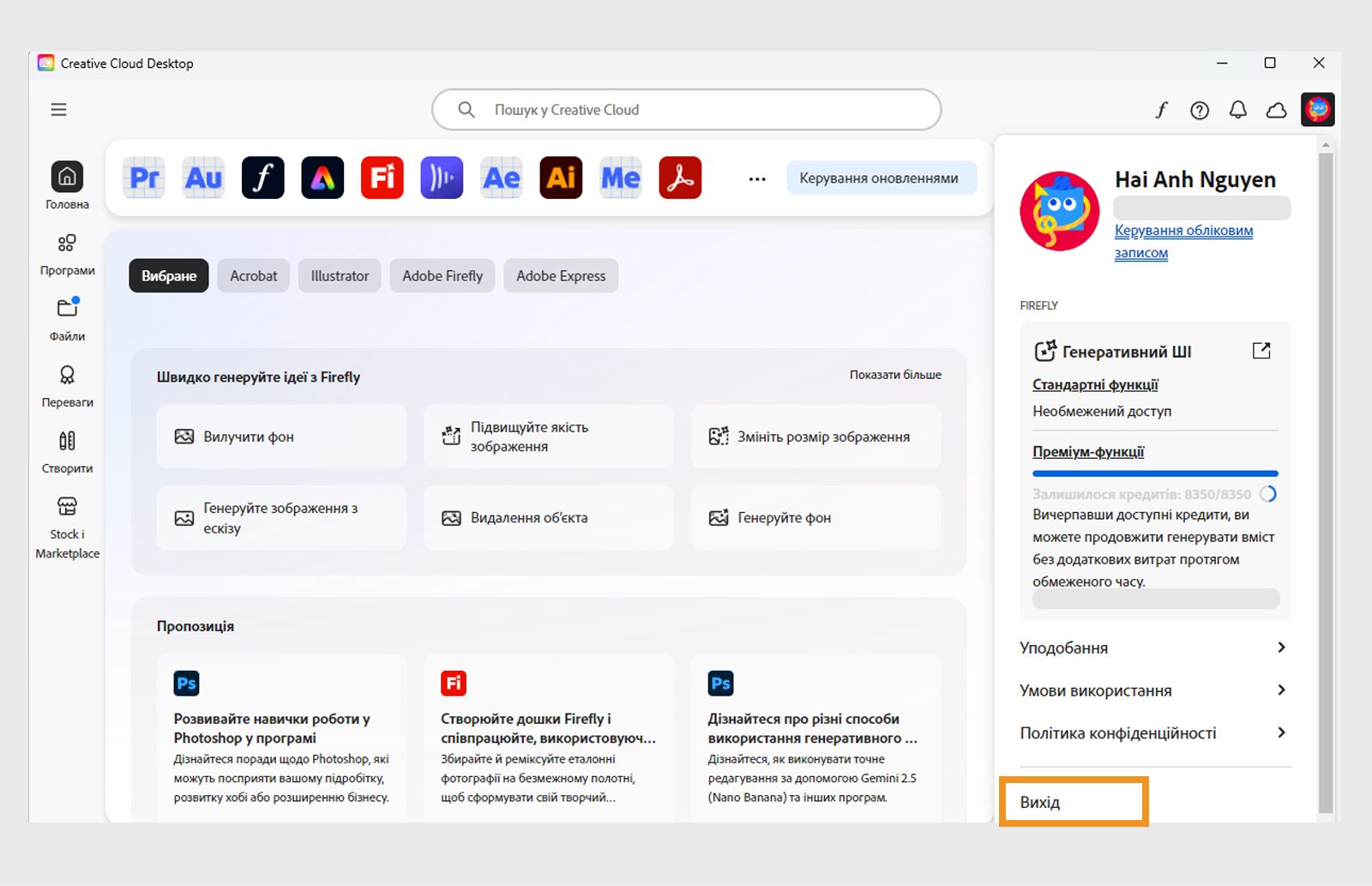The width and height of the screenshot is (1372, 886).
Task: Open Преміум-функції link
Action: click(1088, 452)
